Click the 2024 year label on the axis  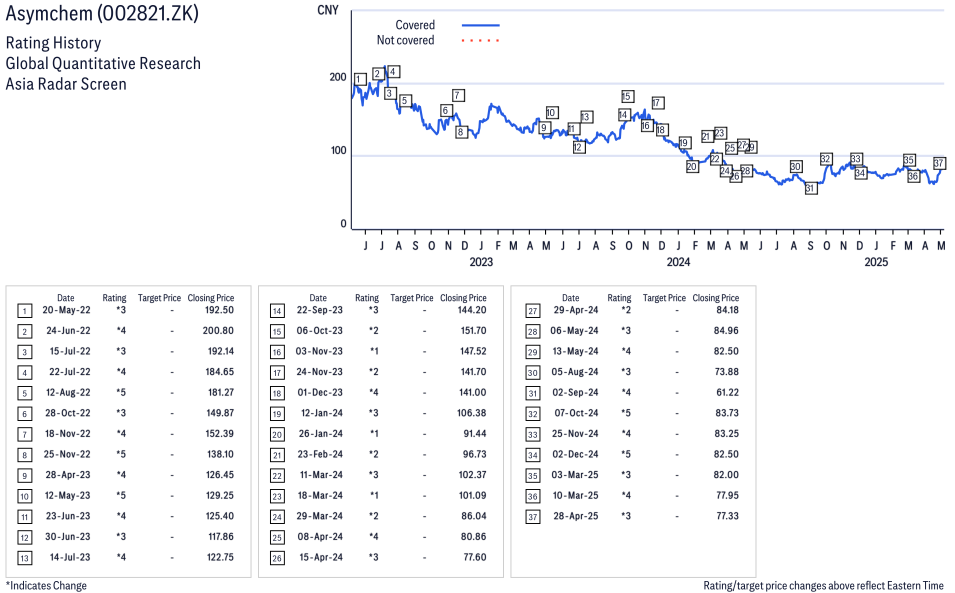coord(678,262)
